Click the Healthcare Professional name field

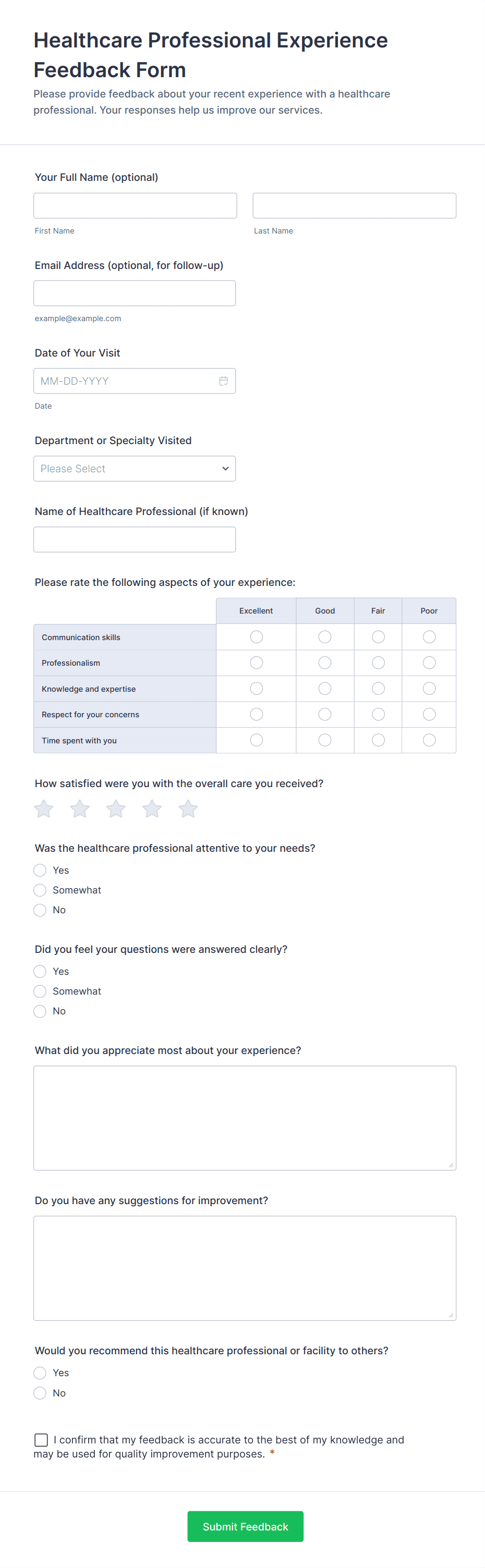135,540
